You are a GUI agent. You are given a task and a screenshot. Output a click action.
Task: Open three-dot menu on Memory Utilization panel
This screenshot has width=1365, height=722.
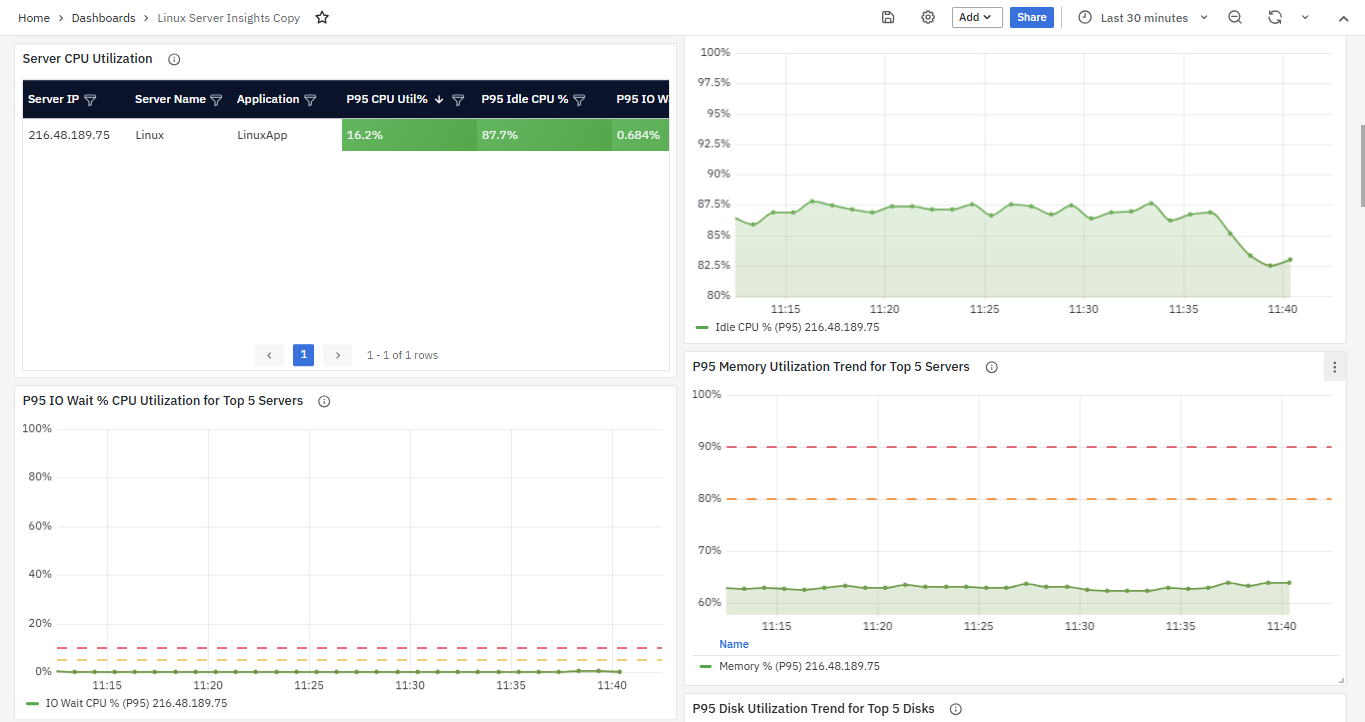coord(1334,368)
